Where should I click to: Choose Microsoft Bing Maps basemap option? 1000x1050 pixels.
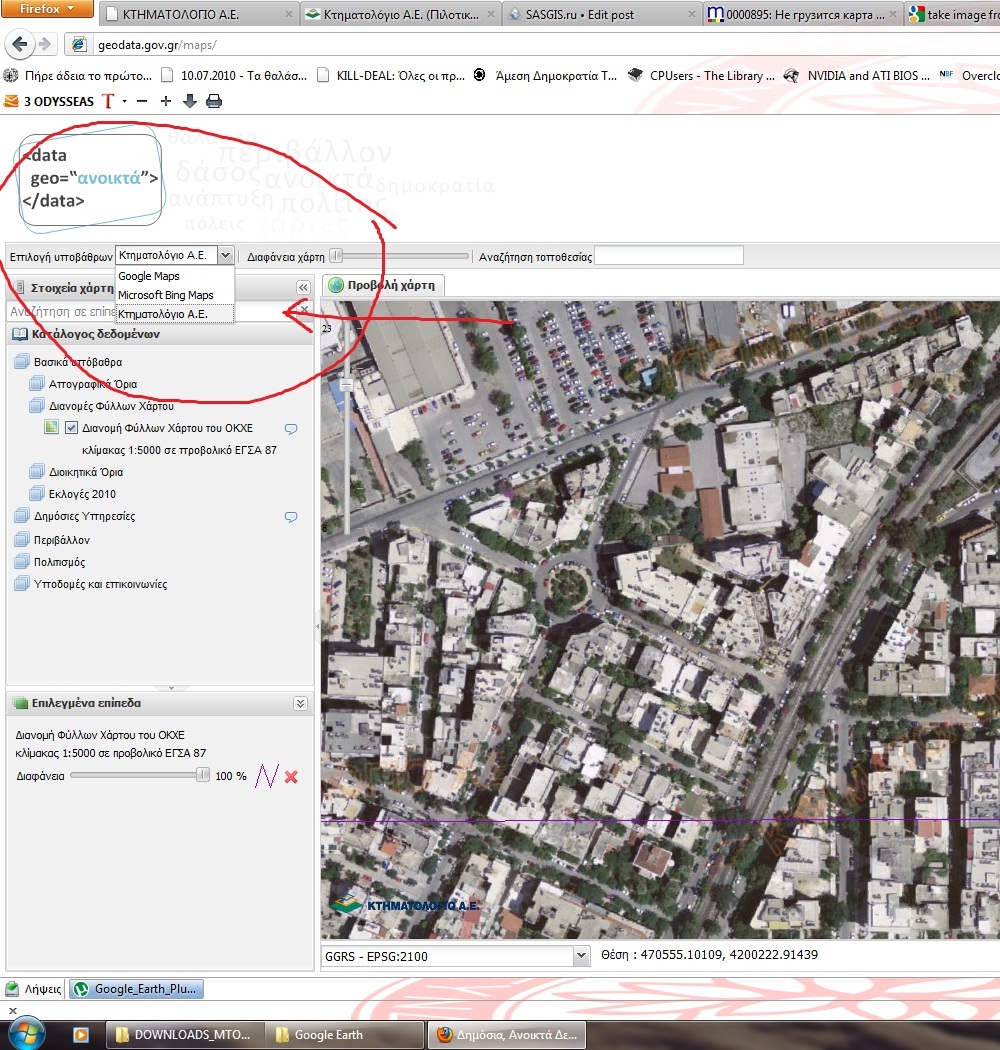click(166, 295)
